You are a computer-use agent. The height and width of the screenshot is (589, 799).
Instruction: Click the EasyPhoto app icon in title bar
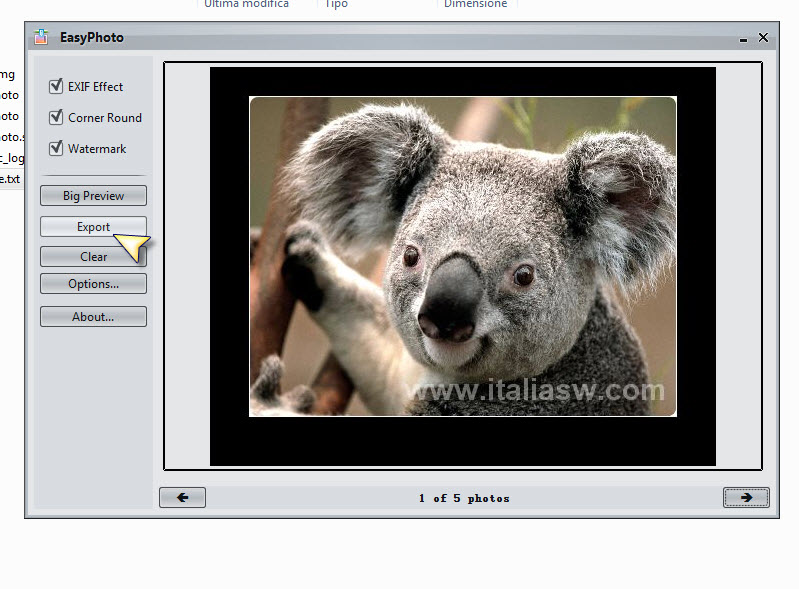click(41, 38)
